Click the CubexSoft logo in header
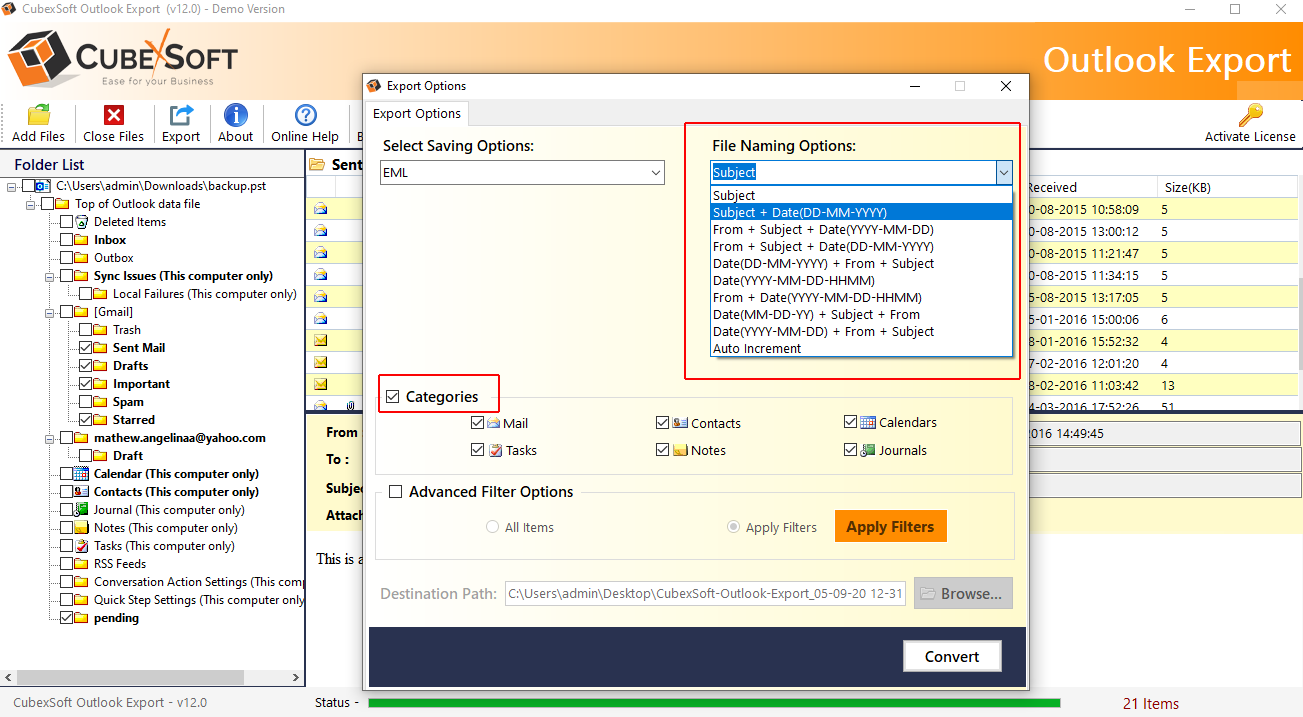1303x717 pixels. point(124,59)
